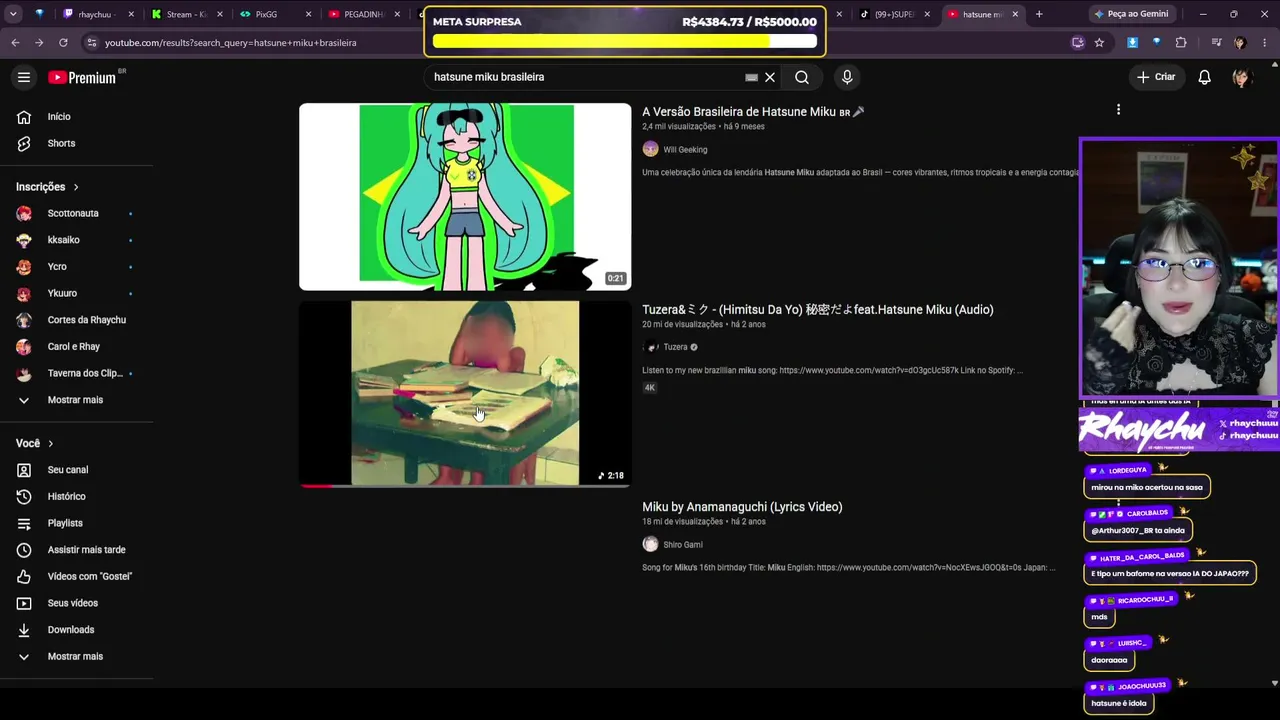Viewport: 1280px width, 720px height.
Task: Click the site info icon in address bar
Action: (92, 43)
